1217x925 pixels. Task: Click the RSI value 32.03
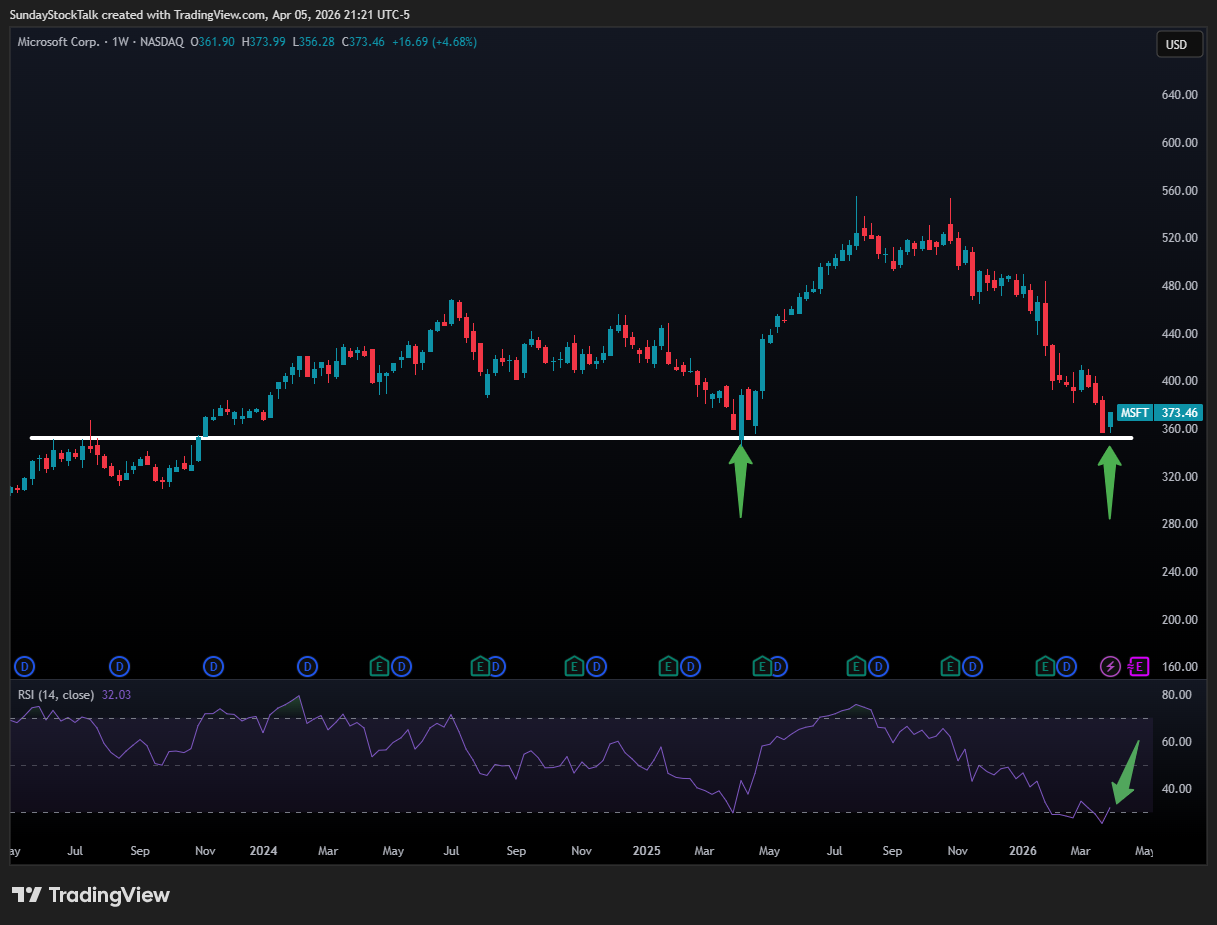[x=116, y=694]
